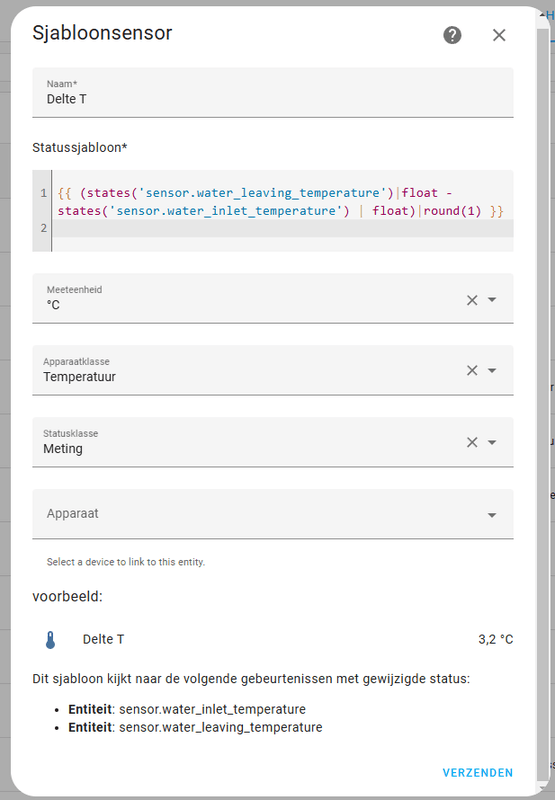
Task: Click the thermometer icon next to Delte T
Action: pos(50,640)
